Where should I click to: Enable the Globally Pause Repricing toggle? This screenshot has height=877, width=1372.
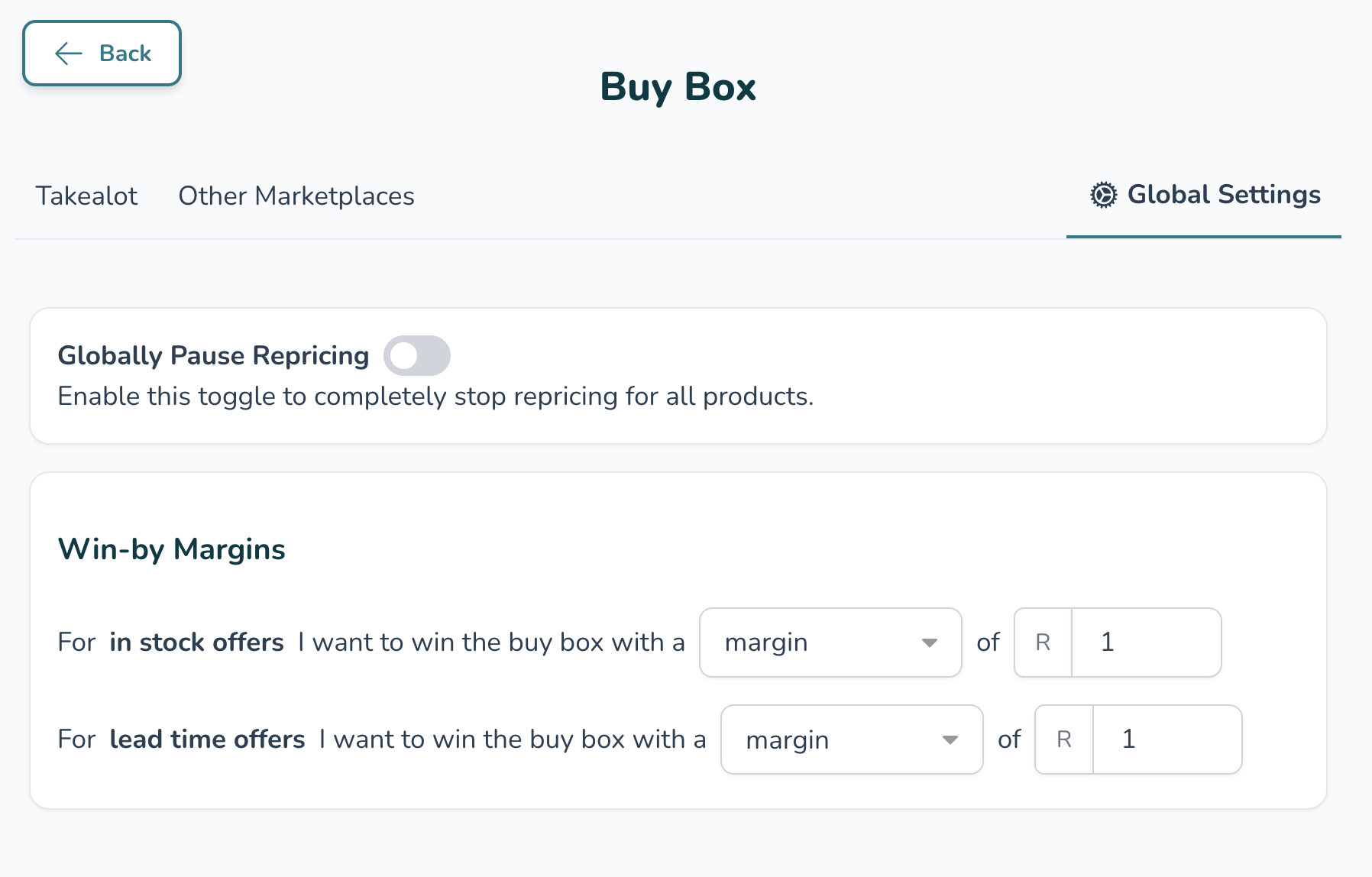click(416, 356)
